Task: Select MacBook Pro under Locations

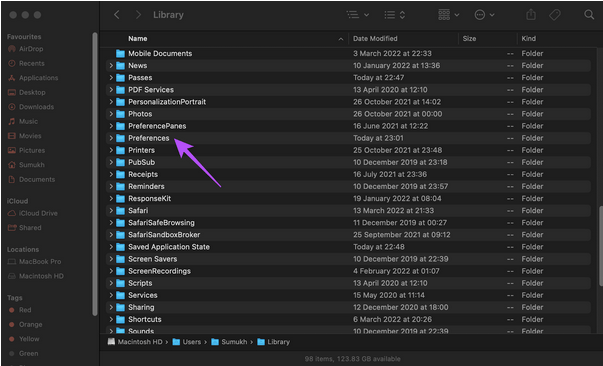Action: (x=35, y=261)
